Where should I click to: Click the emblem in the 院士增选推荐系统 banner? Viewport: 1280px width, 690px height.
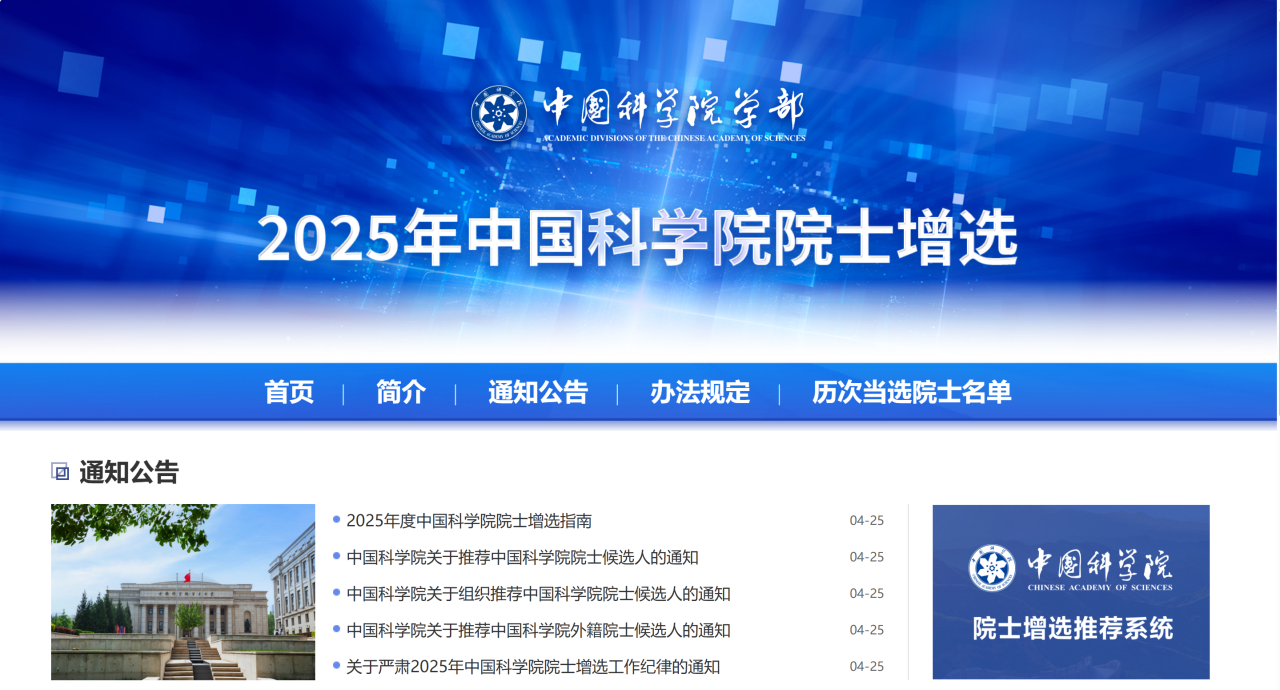991,567
